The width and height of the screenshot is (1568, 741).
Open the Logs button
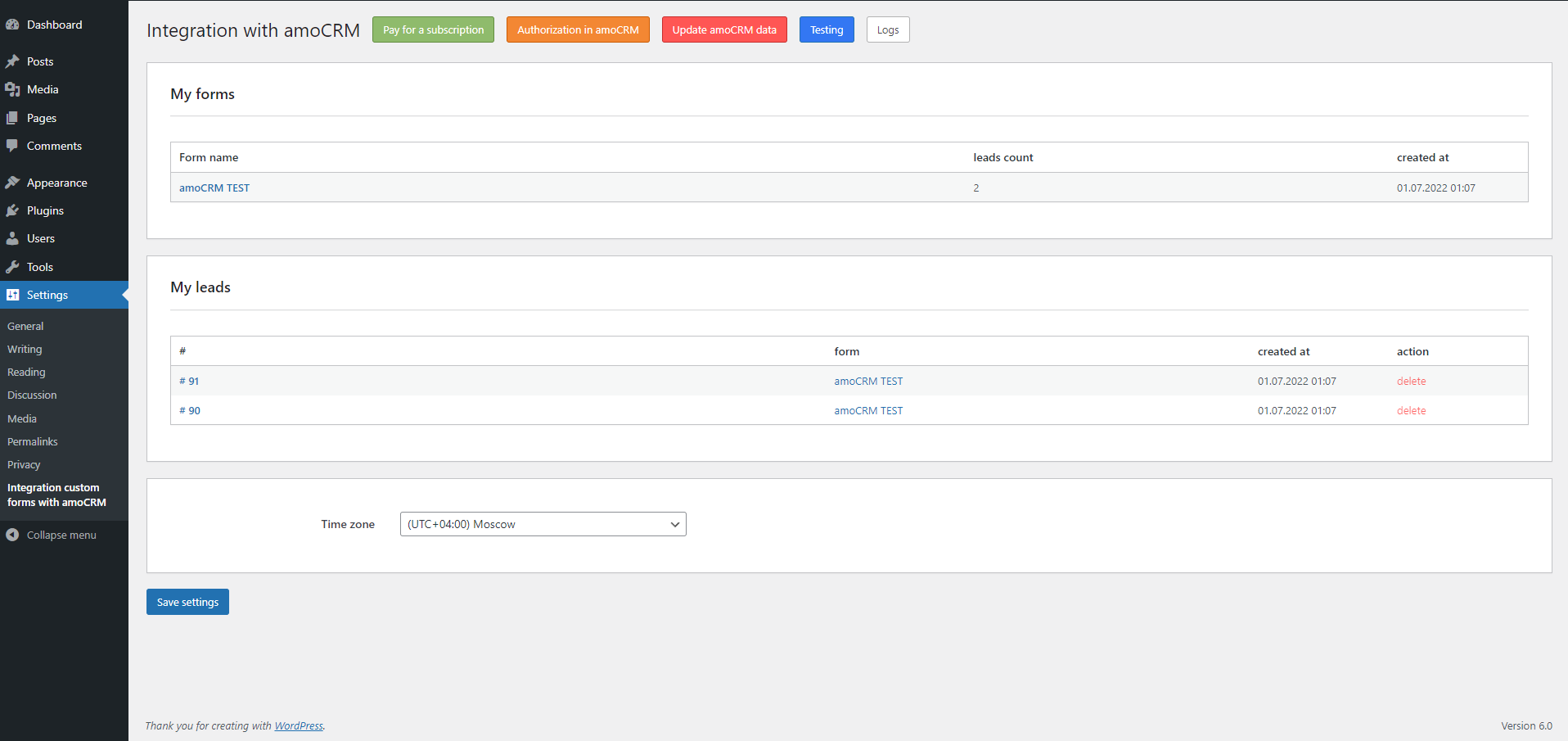888,29
